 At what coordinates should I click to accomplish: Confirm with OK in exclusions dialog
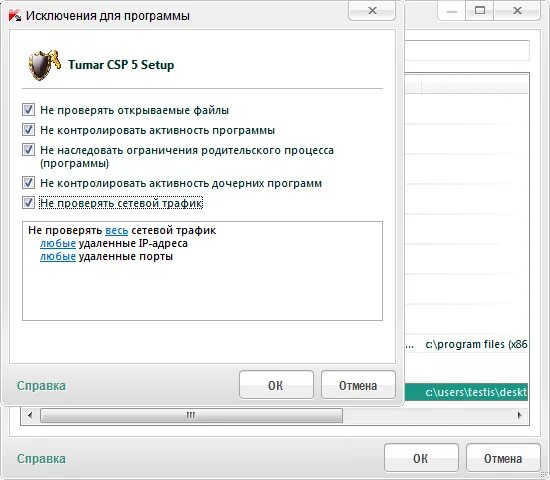(276, 385)
